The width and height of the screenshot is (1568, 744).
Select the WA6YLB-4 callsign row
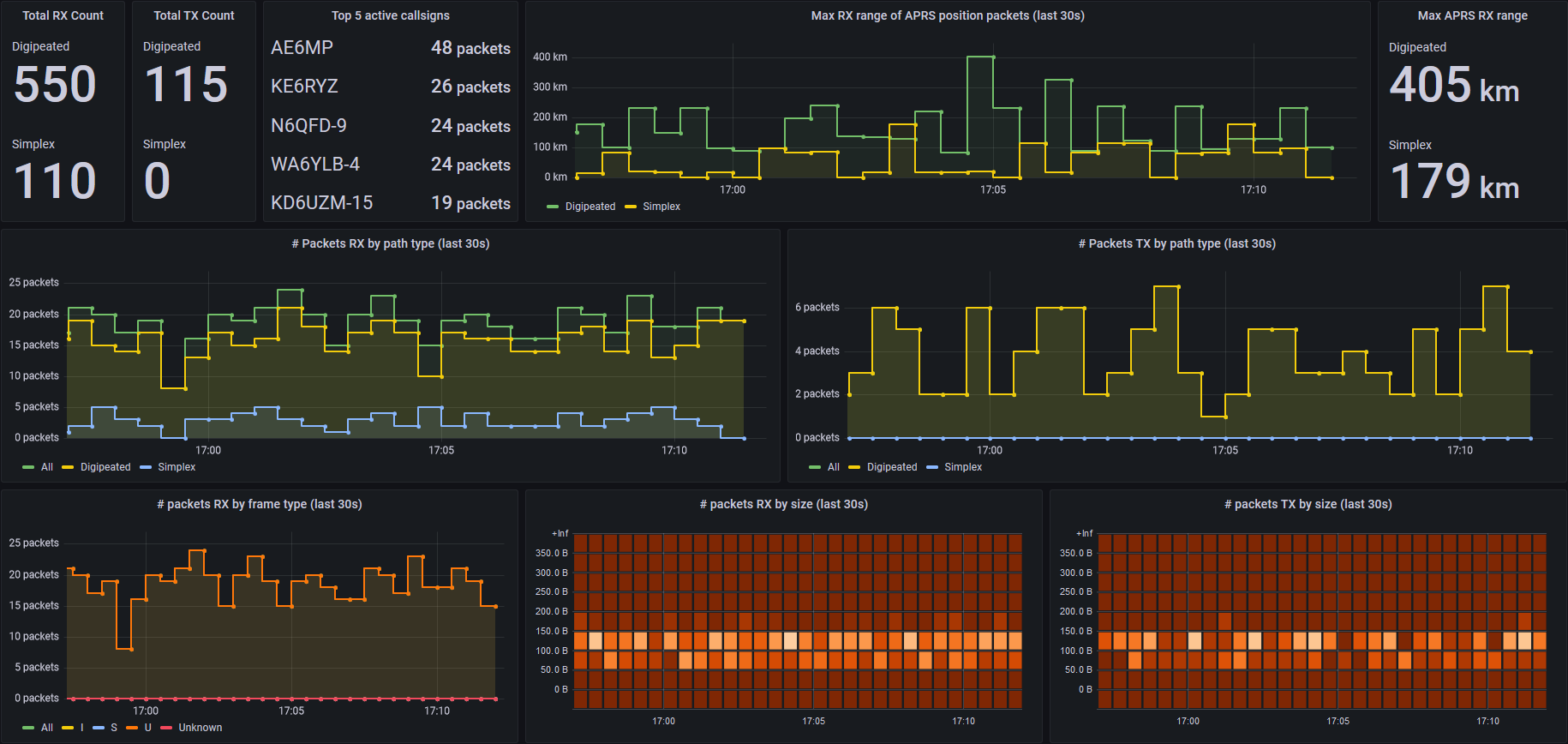pos(391,165)
